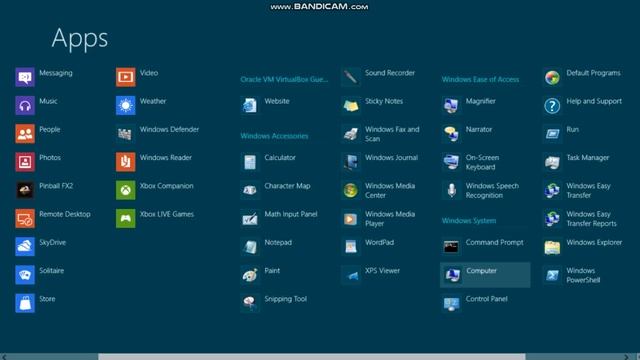Open the VirtualBox Website icon

pyautogui.click(x=250, y=105)
